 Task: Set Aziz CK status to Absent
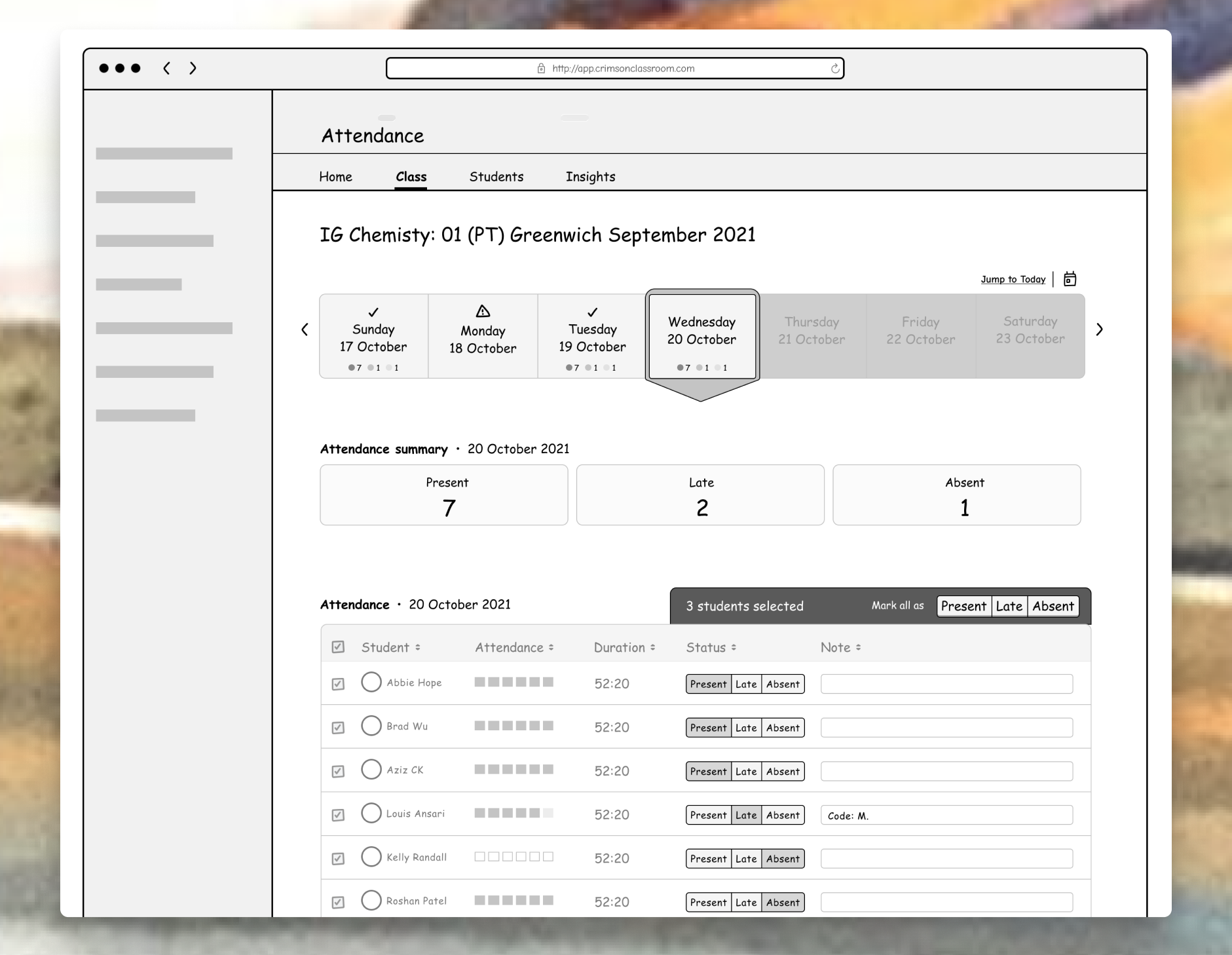coord(783,772)
